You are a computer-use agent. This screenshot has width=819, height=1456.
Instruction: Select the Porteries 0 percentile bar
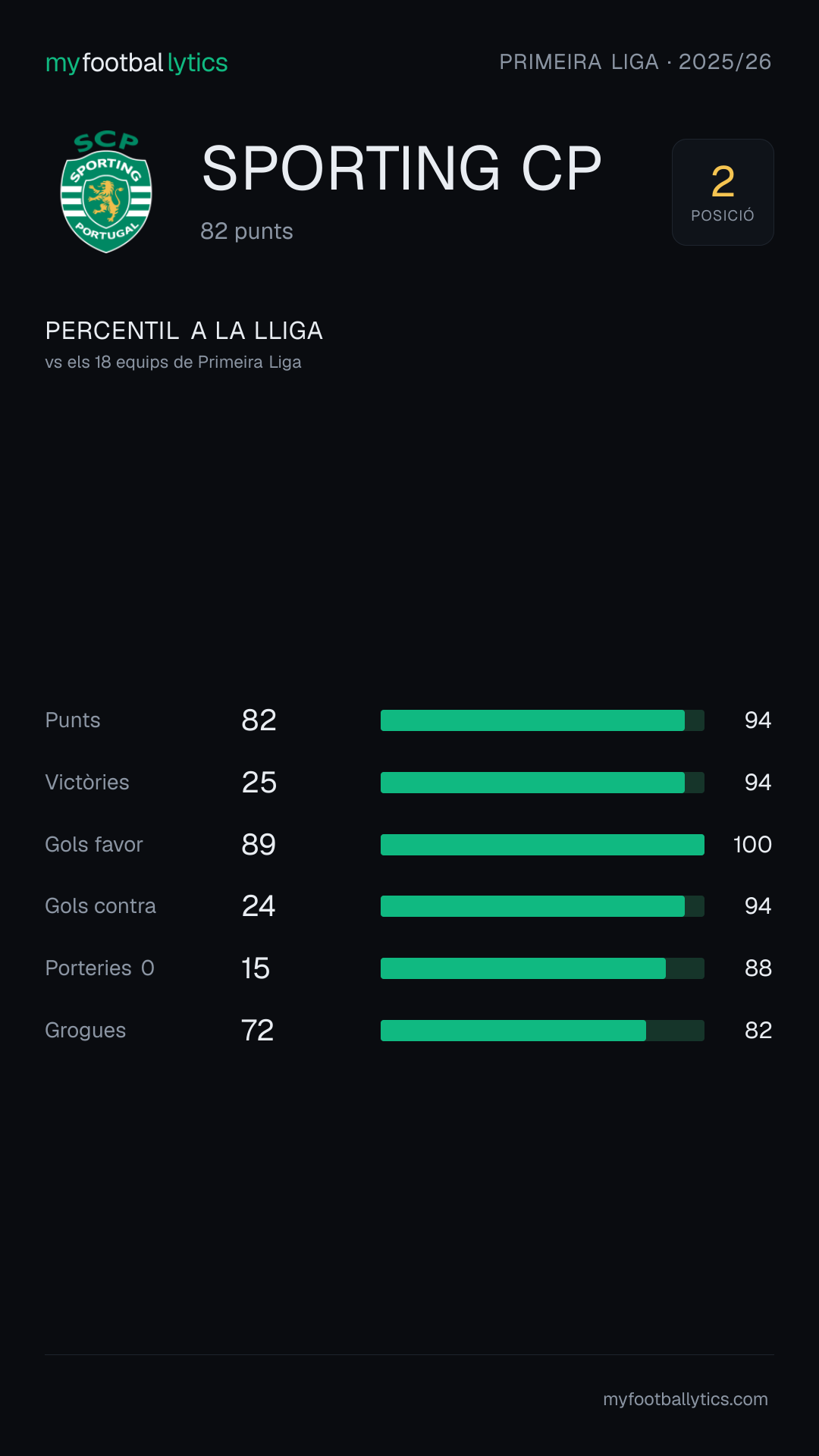click(x=542, y=968)
